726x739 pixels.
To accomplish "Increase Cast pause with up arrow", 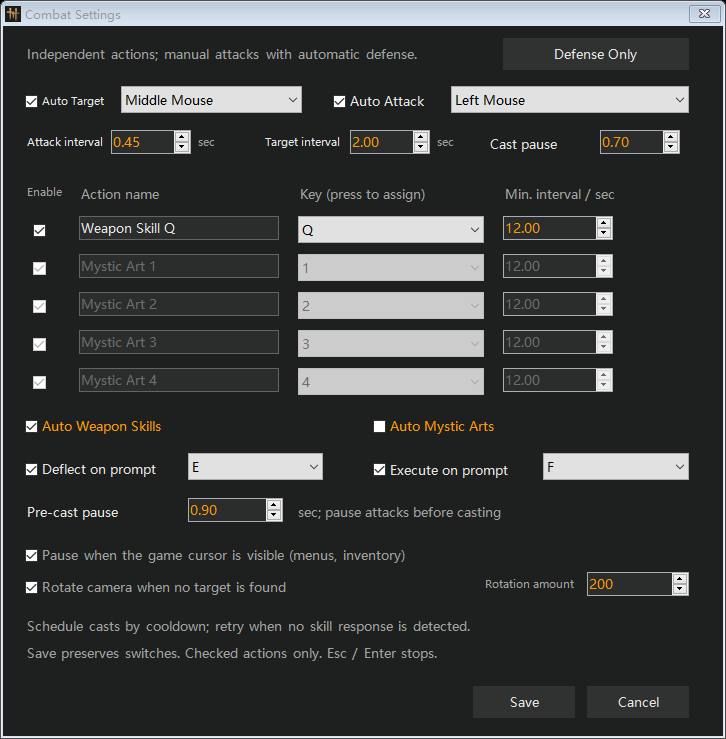I will 671,137.
